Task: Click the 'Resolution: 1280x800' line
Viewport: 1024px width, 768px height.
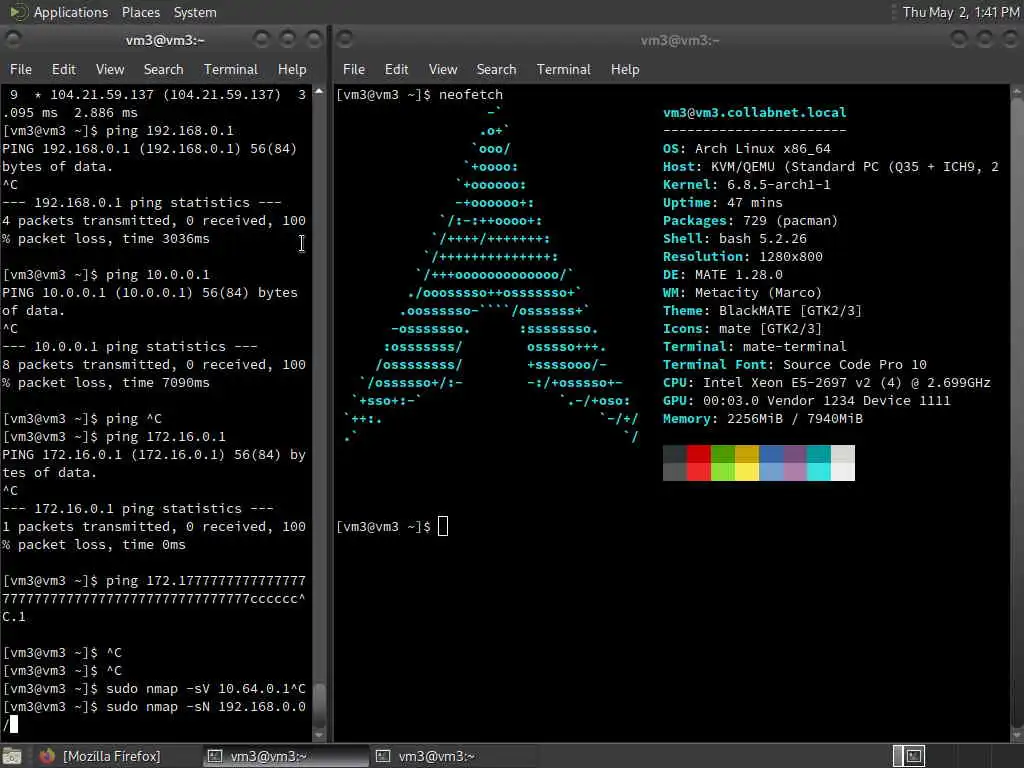Action: [743, 257]
